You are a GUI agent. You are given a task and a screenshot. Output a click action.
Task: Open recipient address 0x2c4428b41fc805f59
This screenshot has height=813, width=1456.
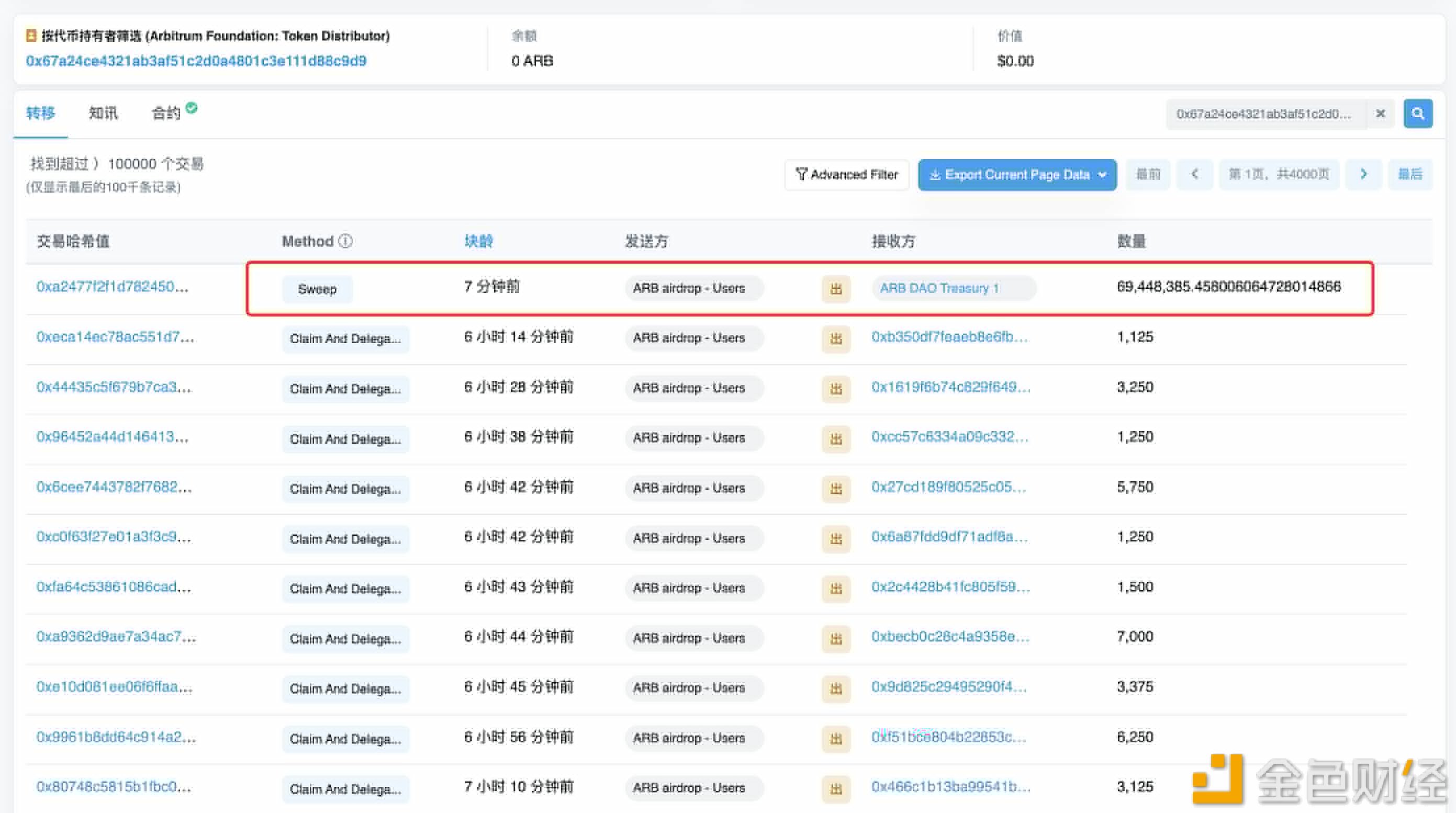(x=951, y=587)
